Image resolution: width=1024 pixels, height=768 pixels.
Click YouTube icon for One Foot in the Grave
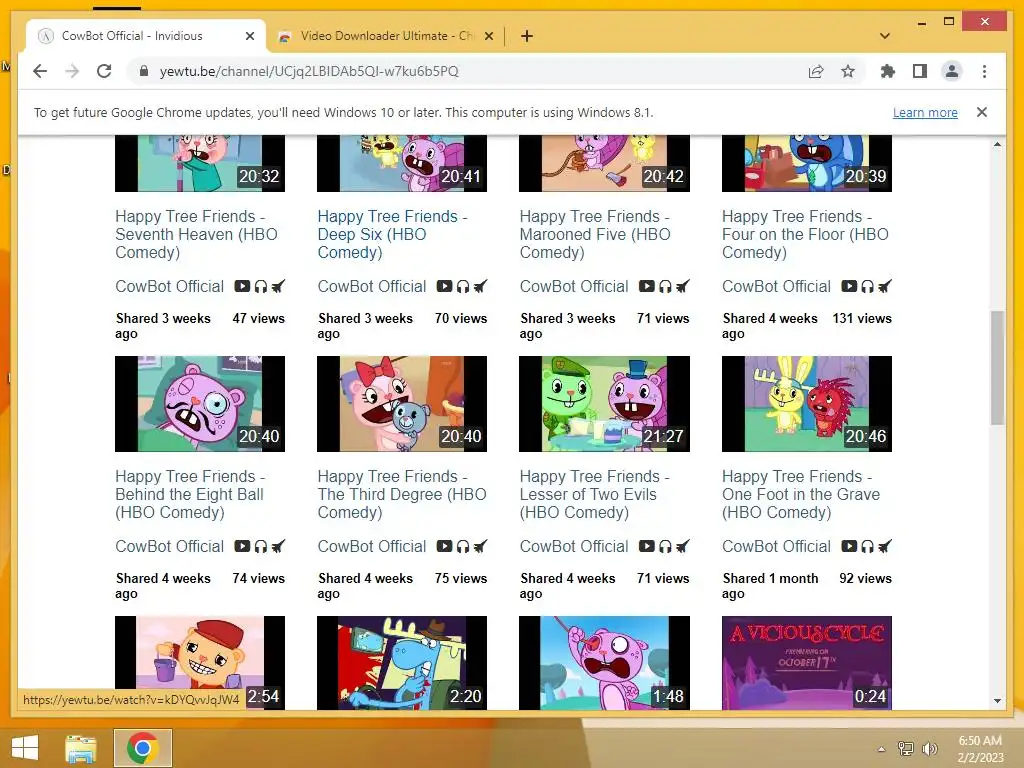pos(849,546)
